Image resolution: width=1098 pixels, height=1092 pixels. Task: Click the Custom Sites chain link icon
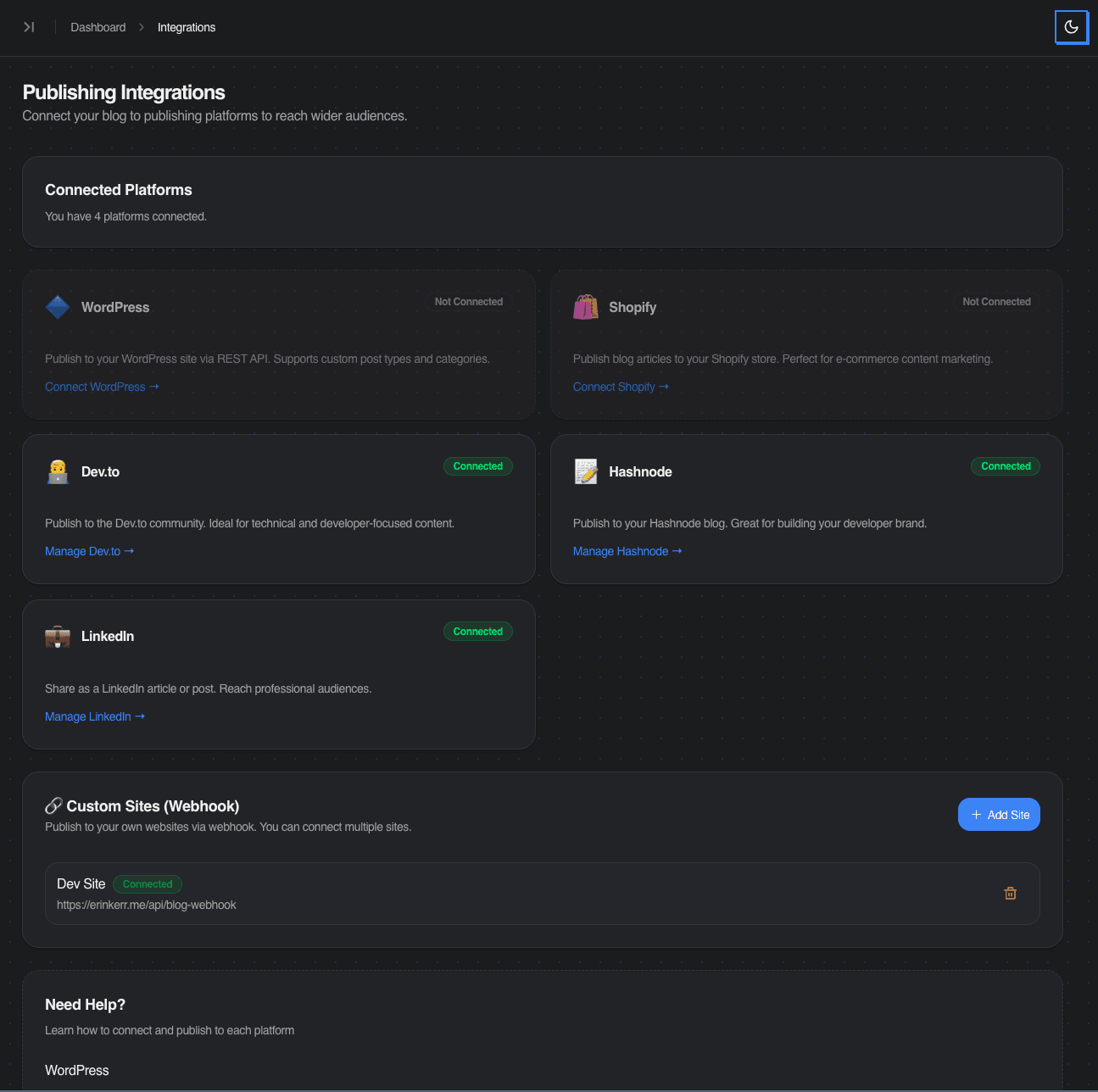click(x=53, y=805)
